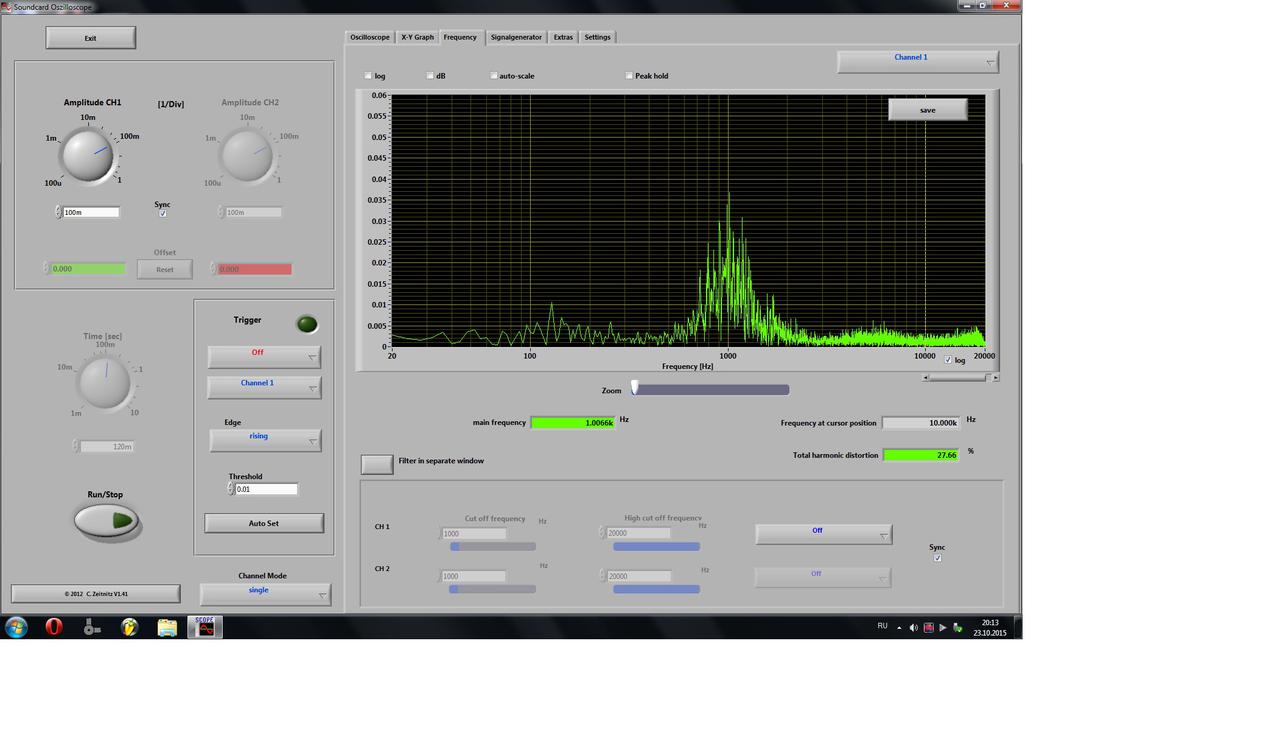
Task: Click the Auto Set button
Action: [x=264, y=523]
